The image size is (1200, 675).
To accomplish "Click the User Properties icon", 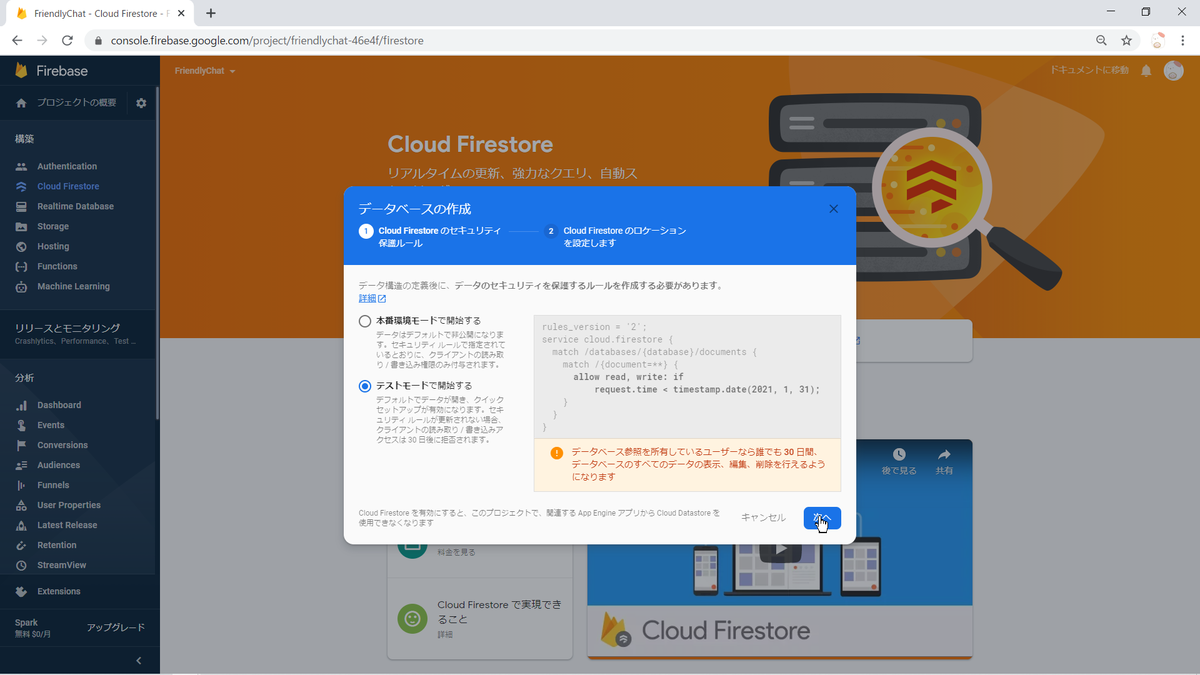I will pos(21,505).
